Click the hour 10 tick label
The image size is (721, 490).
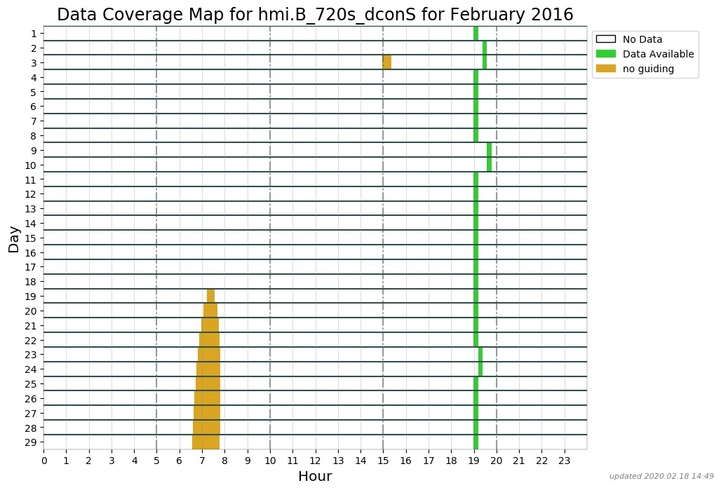pyautogui.click(x=270, y=460)
